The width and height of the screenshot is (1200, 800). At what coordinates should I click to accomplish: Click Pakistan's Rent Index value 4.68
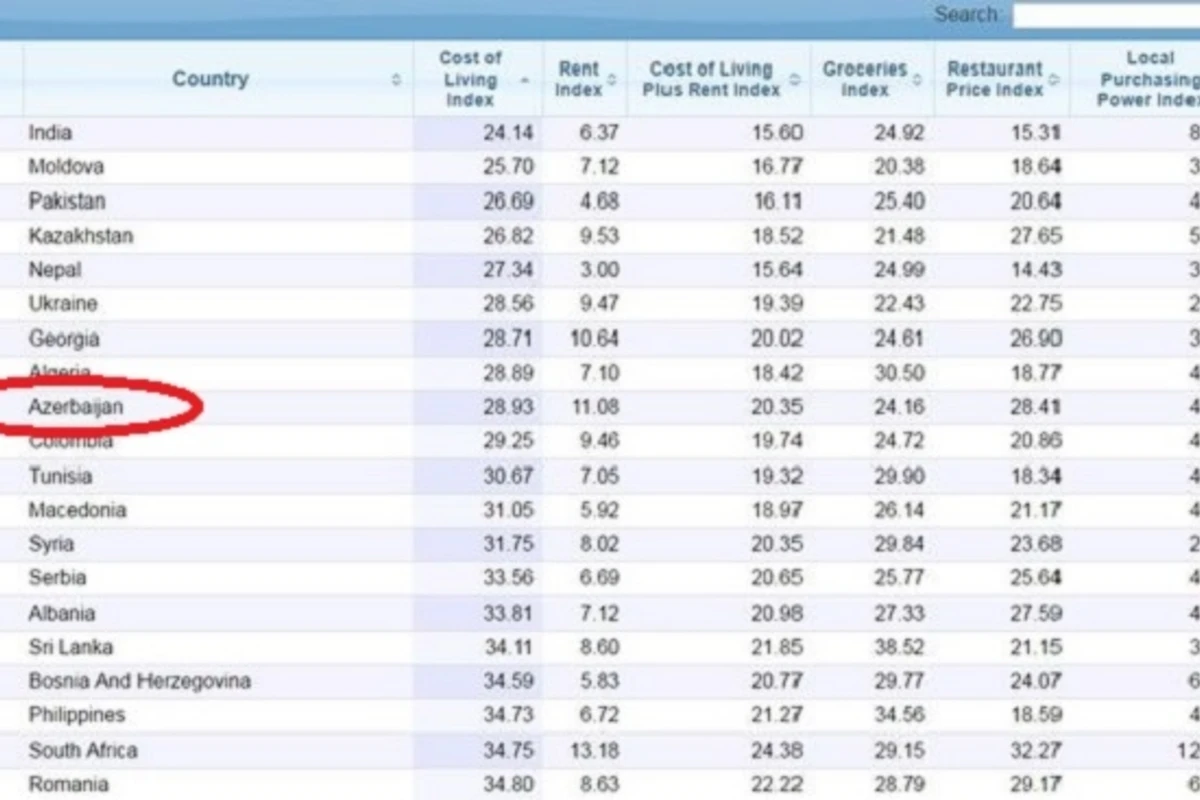click(x=599, y=201)
